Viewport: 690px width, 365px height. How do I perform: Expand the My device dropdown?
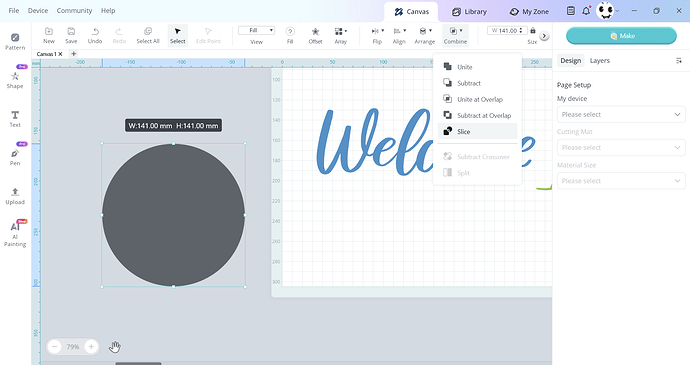621,114
